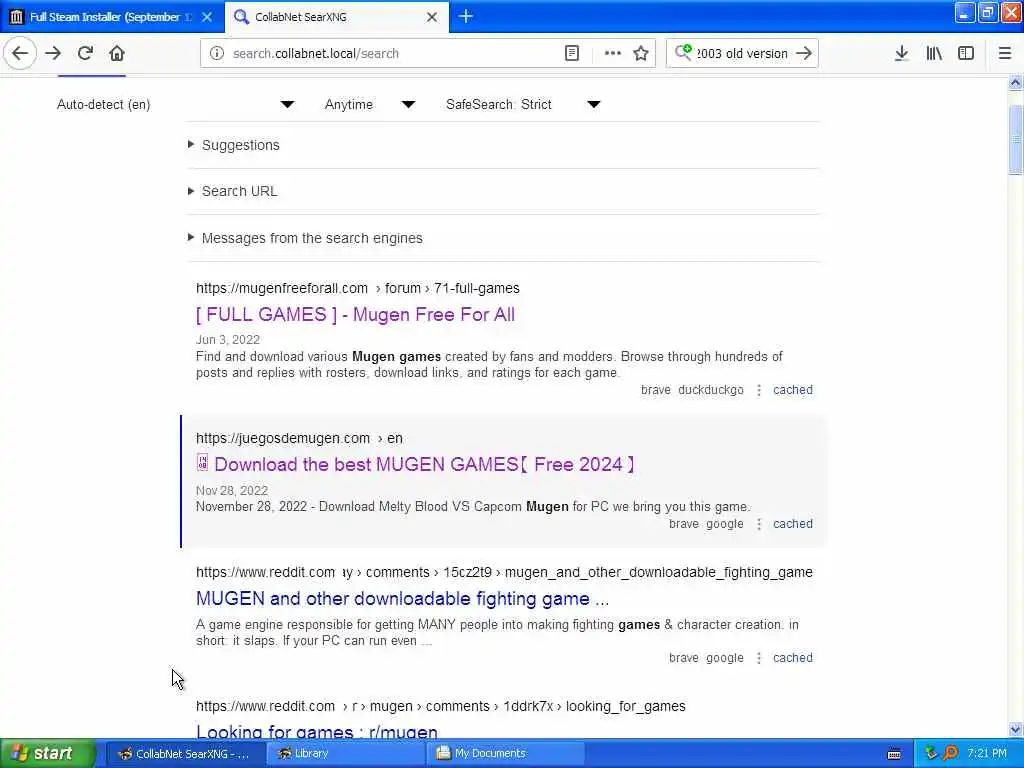Open cached copy of reddit MUGEN result
Image resolution: width=1024 pixels, height=768 pixels.
pos(793,658)
